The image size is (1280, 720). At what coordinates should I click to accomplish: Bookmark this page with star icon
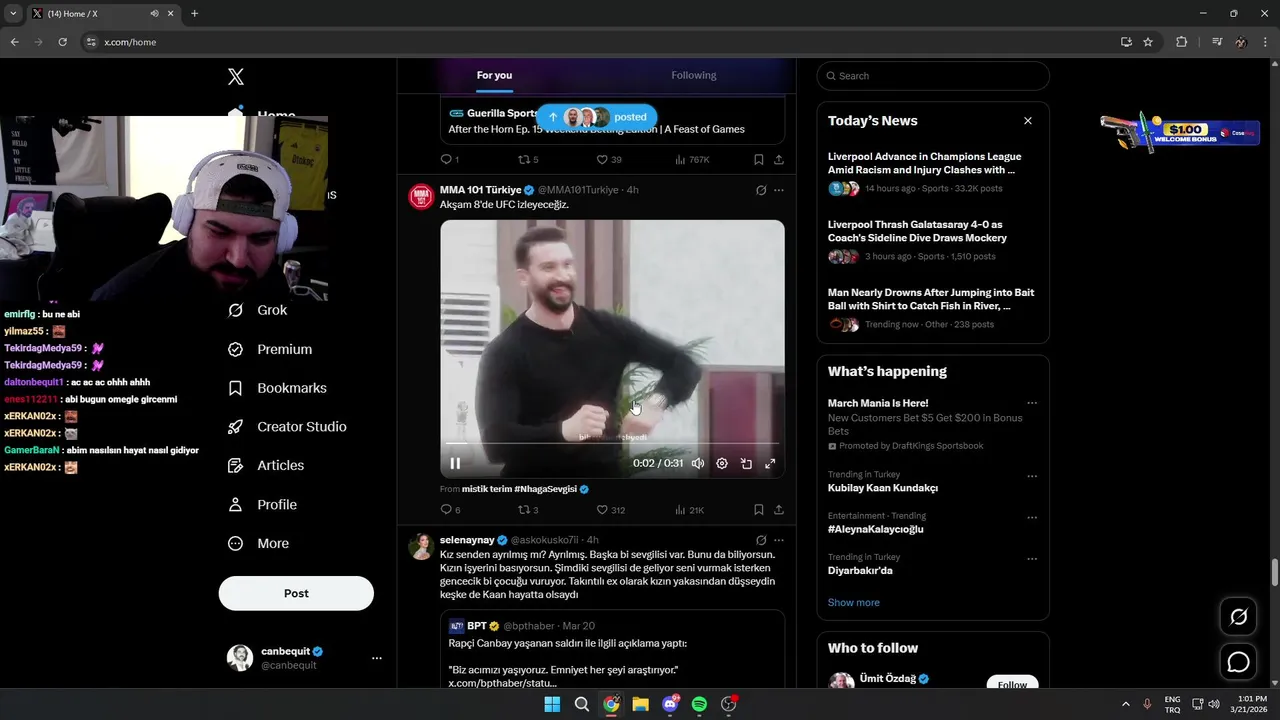click(1148, 42)
